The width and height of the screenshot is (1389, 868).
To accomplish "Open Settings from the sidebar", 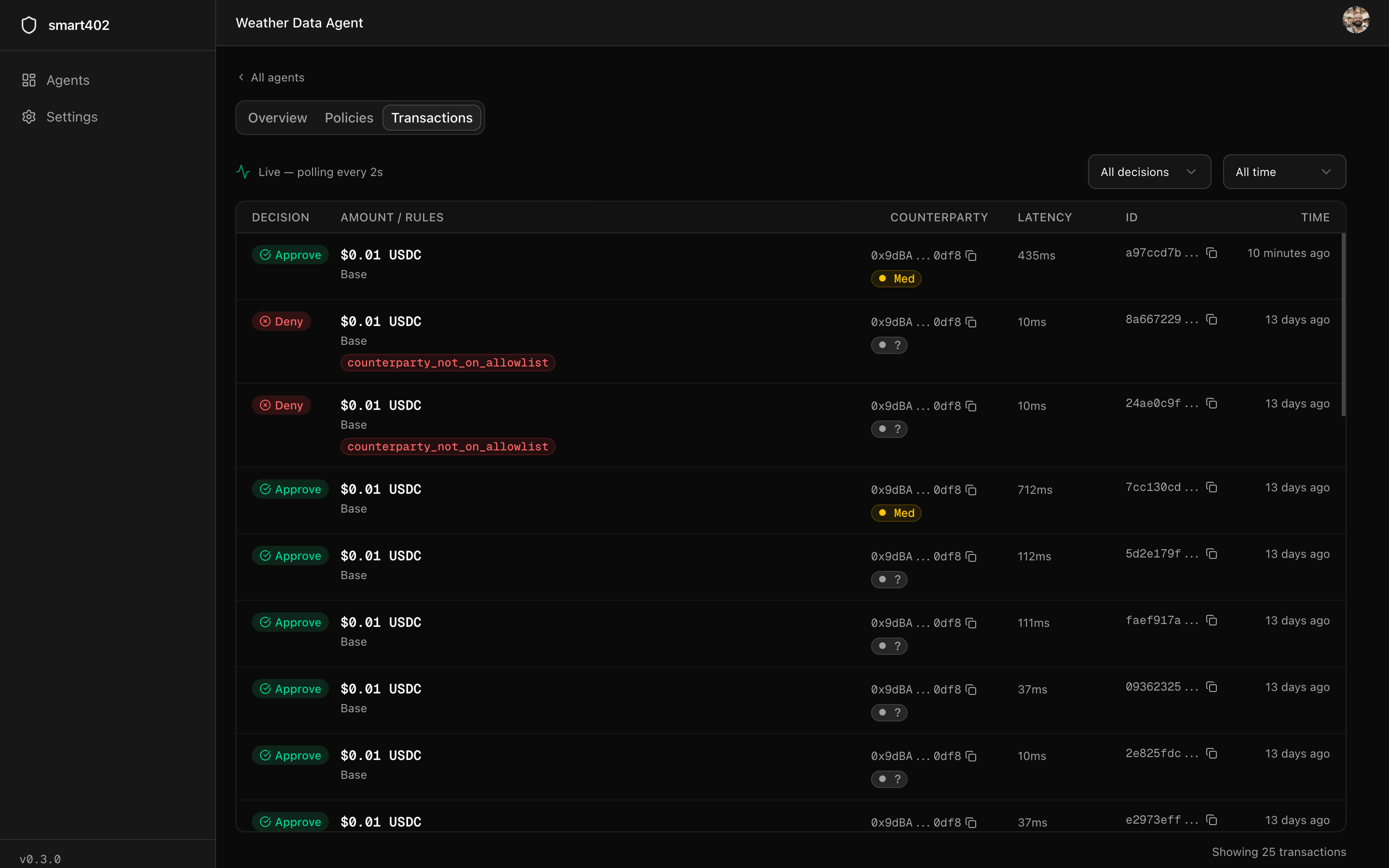I will (72, 117).
